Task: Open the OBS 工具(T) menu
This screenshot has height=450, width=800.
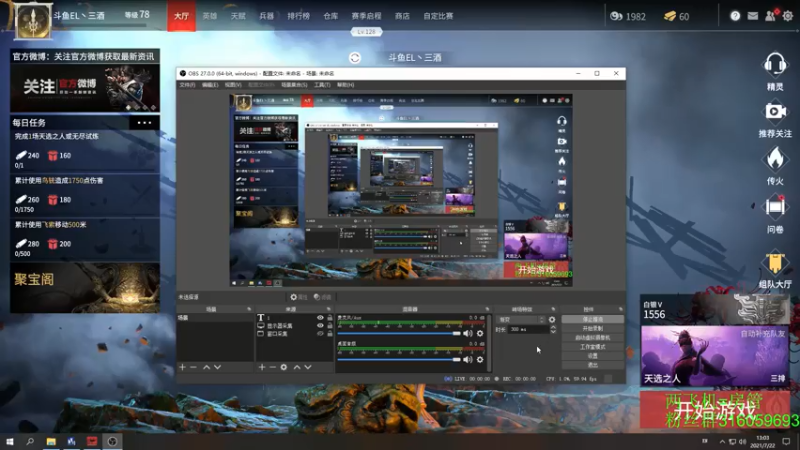Action: (322, 85)
